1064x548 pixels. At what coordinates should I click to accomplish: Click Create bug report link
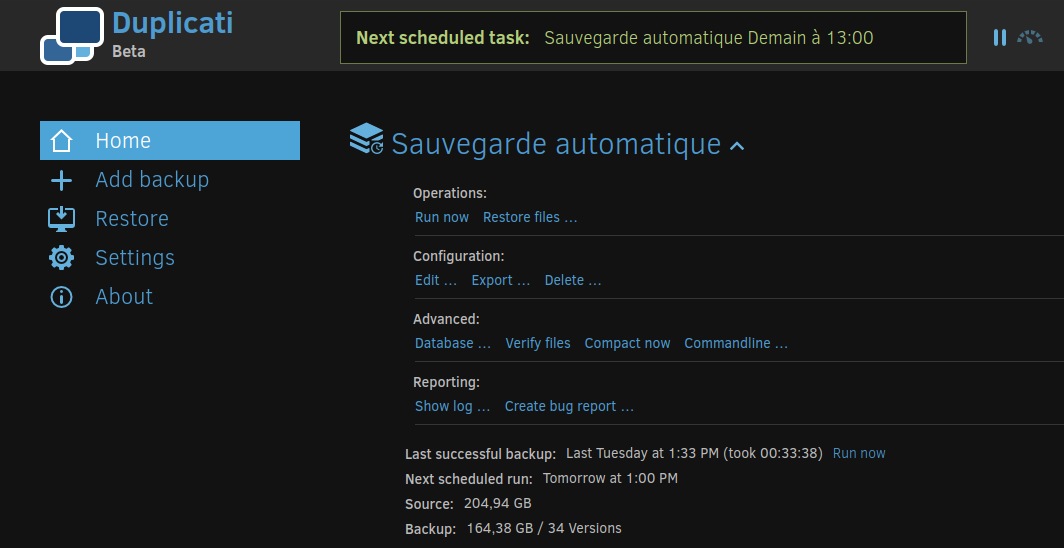(569, 406)
